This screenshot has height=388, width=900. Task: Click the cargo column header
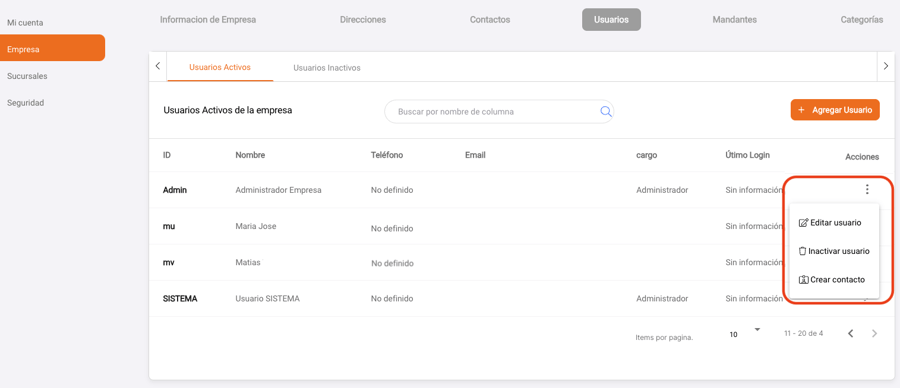(646, 156)
